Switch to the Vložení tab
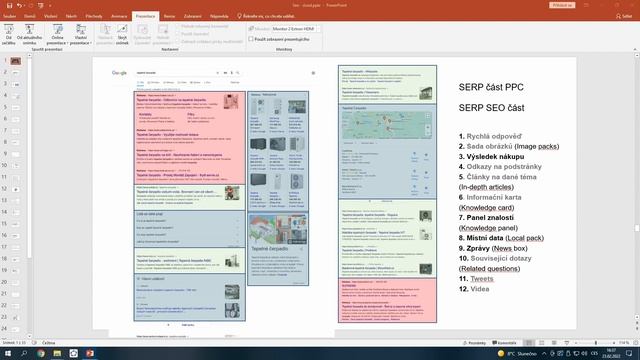 click(x=51, y=16)
